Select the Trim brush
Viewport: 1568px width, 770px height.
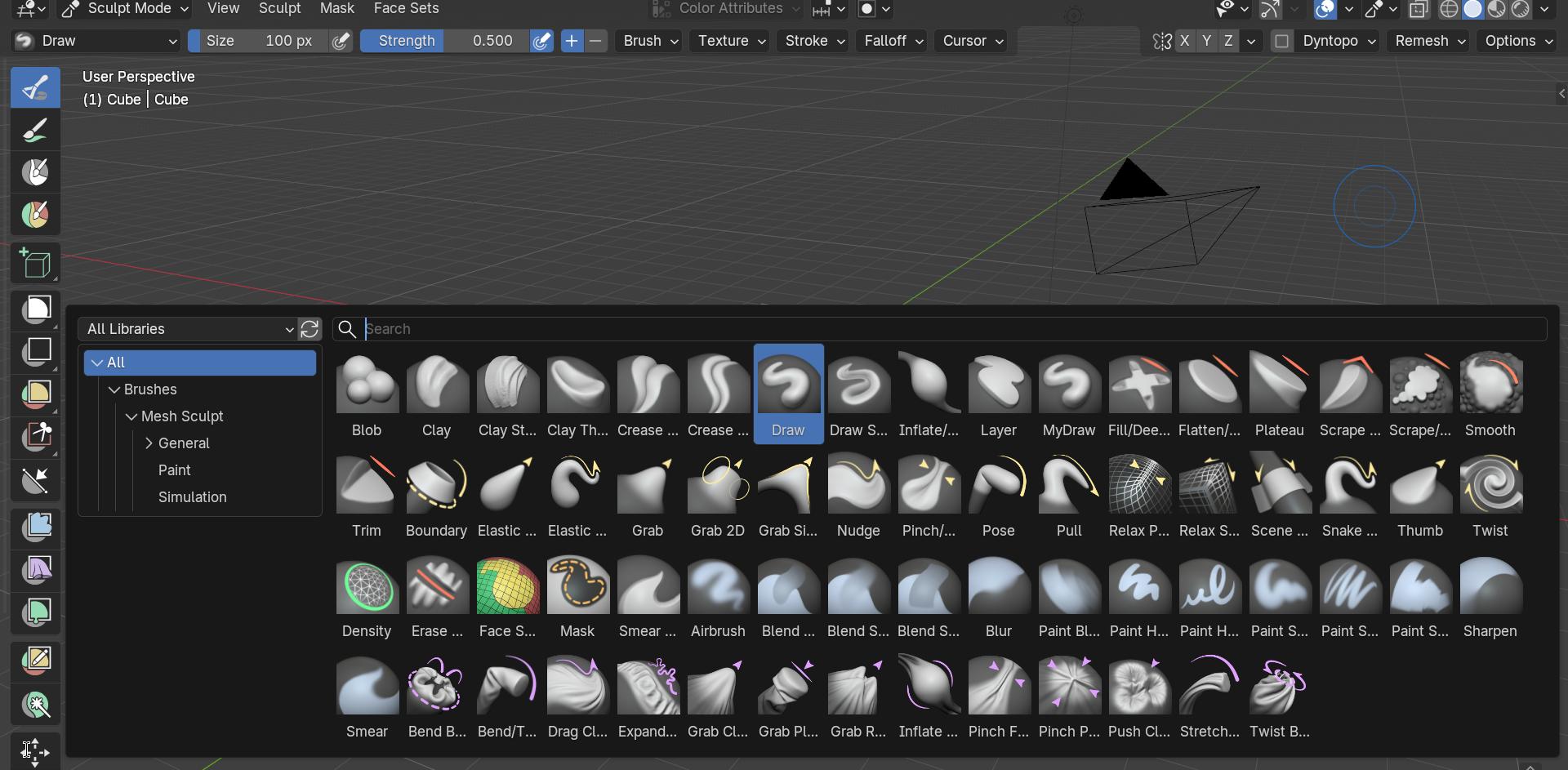(367, 495)
